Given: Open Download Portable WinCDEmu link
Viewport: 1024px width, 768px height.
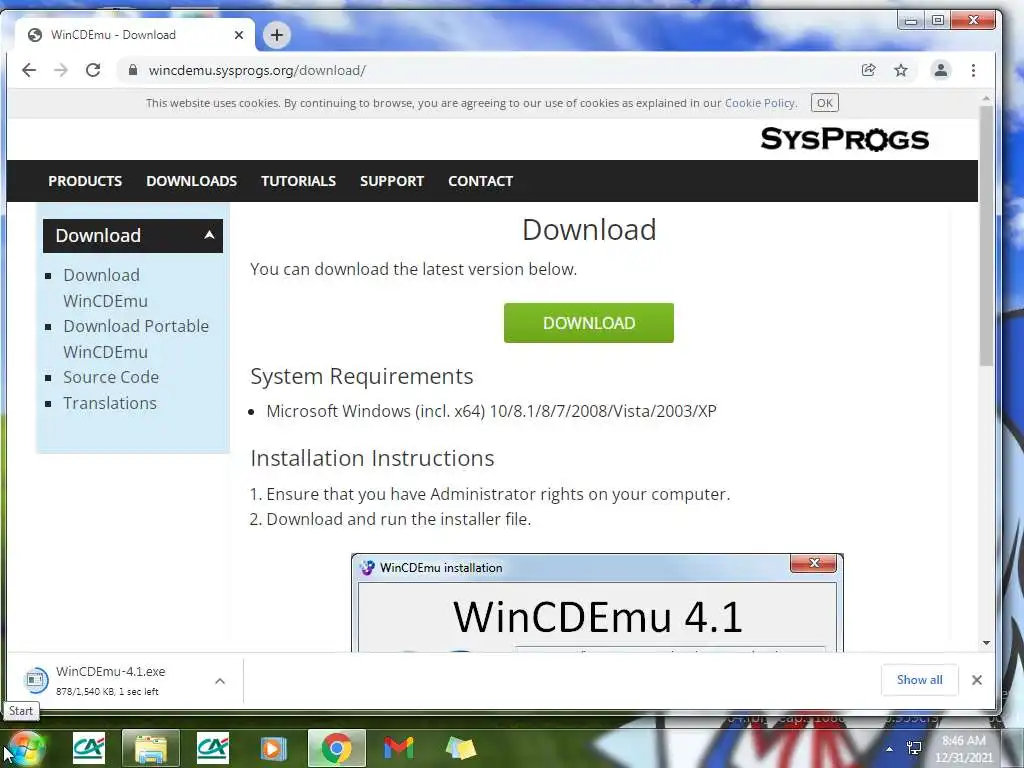Looking at the screenshot, I should (136, 339).
